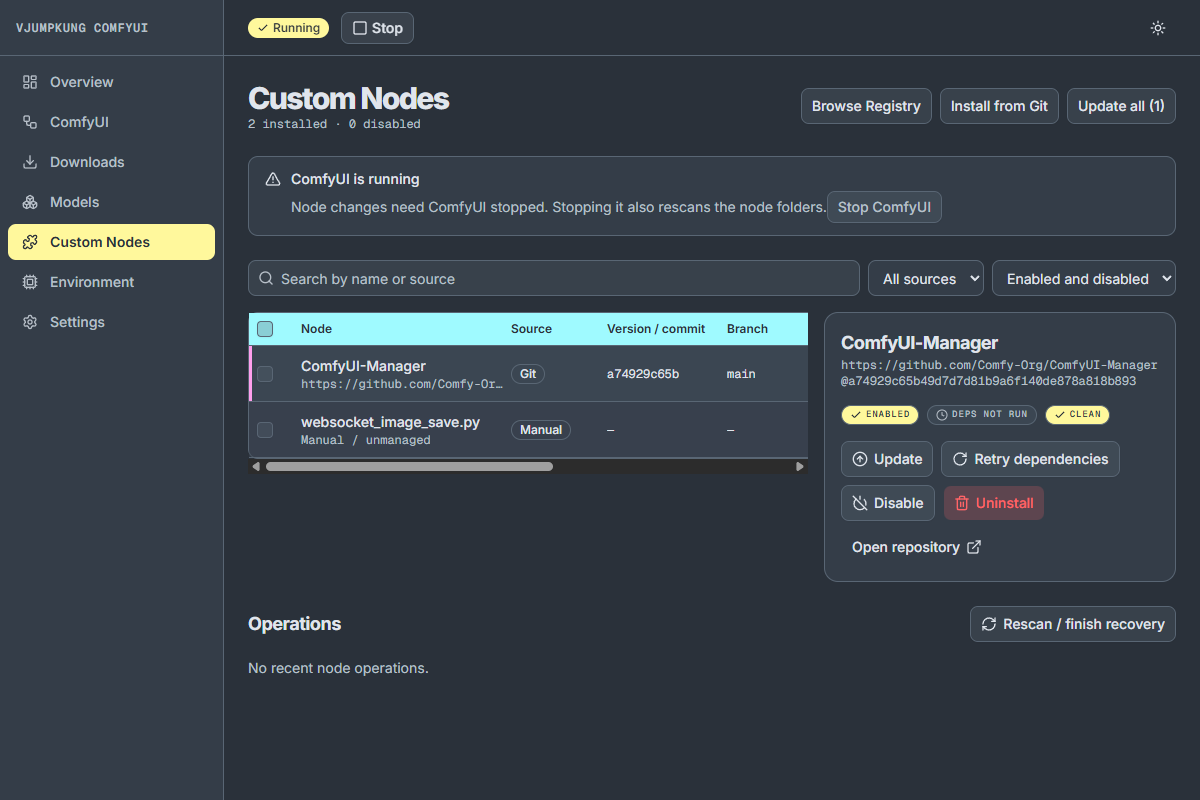Click the magnifier icon in search box
Screen dimensions: 1200x800
click(x=266, y=279)
